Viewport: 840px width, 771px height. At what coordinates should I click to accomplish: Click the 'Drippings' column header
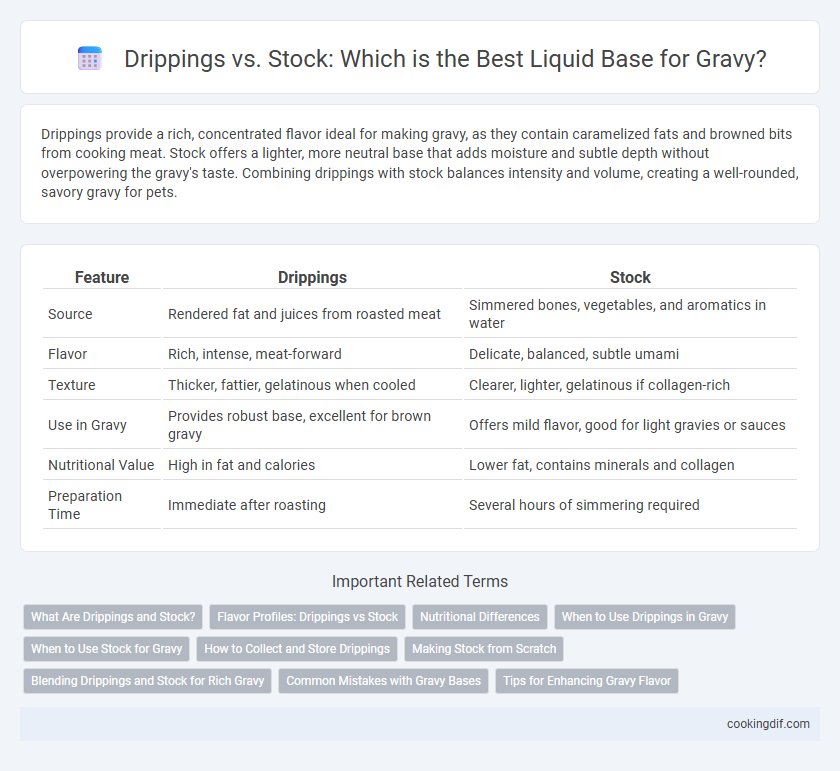coord(312,277)
